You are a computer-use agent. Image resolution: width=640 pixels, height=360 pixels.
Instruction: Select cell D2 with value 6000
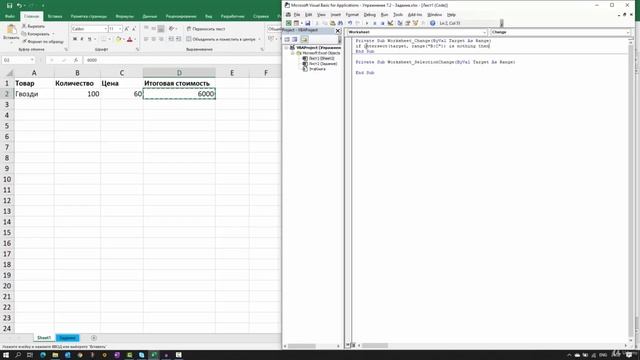coord(179,94)
